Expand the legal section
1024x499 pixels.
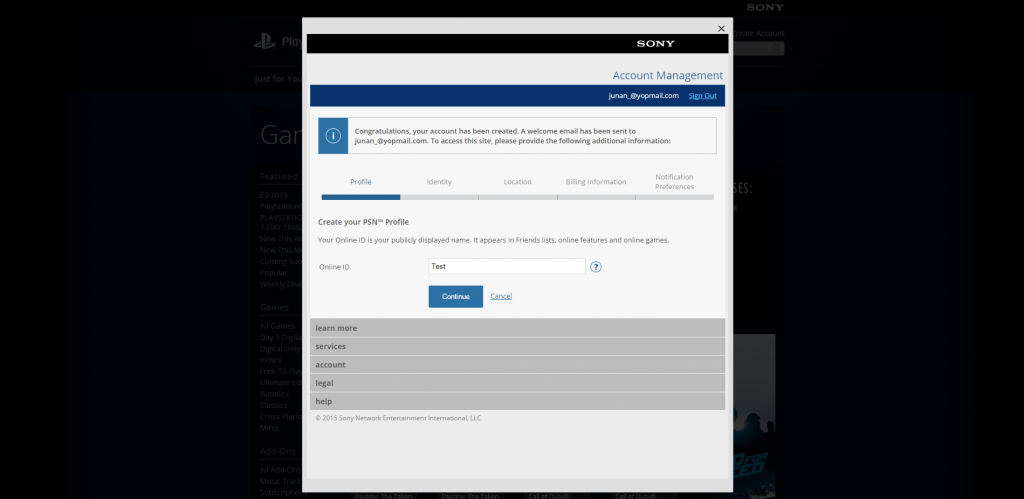pyautogui.click(x=517, y=383)
